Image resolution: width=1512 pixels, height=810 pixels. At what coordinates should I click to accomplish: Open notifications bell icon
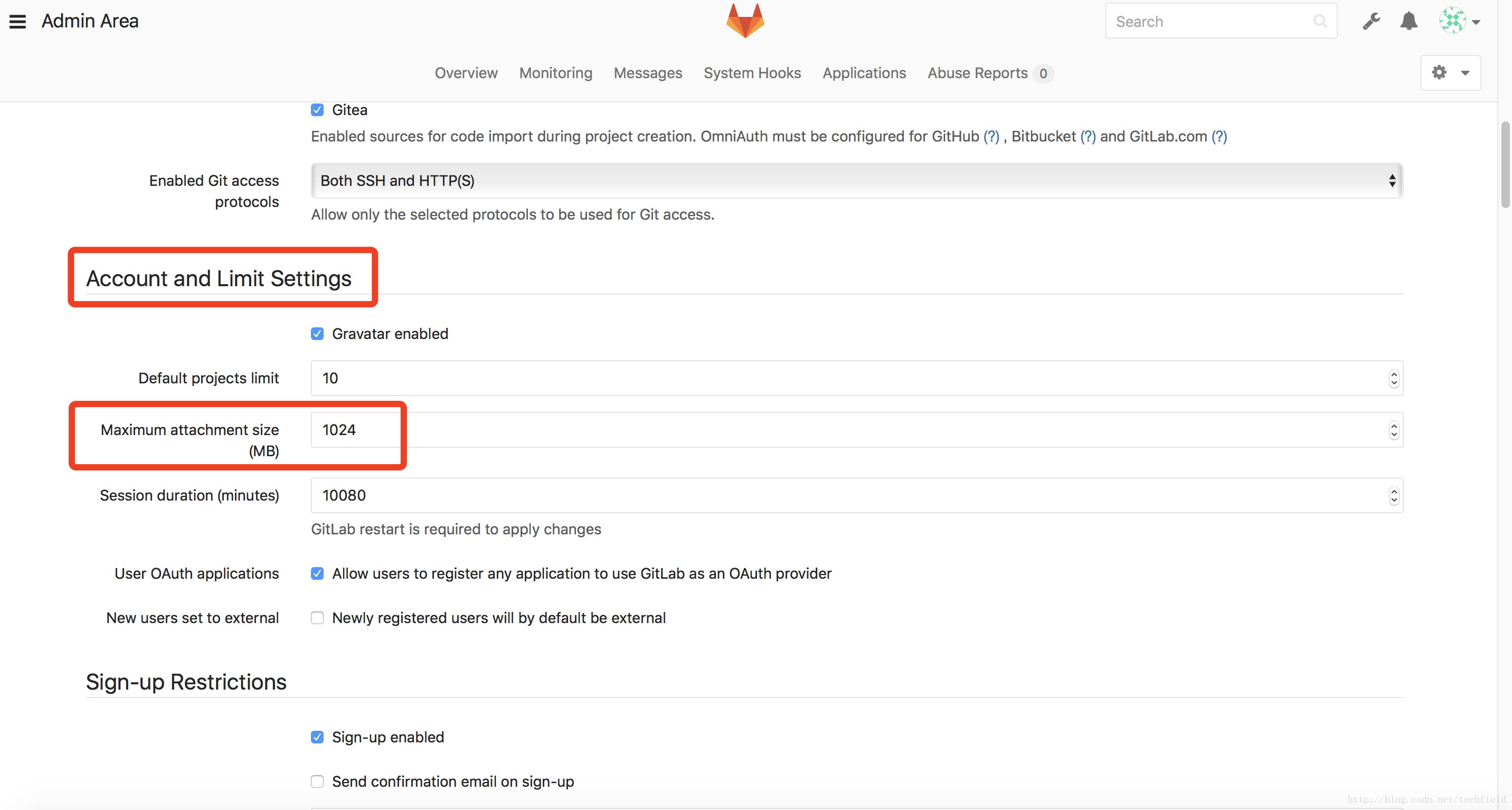click(1409, 22)
